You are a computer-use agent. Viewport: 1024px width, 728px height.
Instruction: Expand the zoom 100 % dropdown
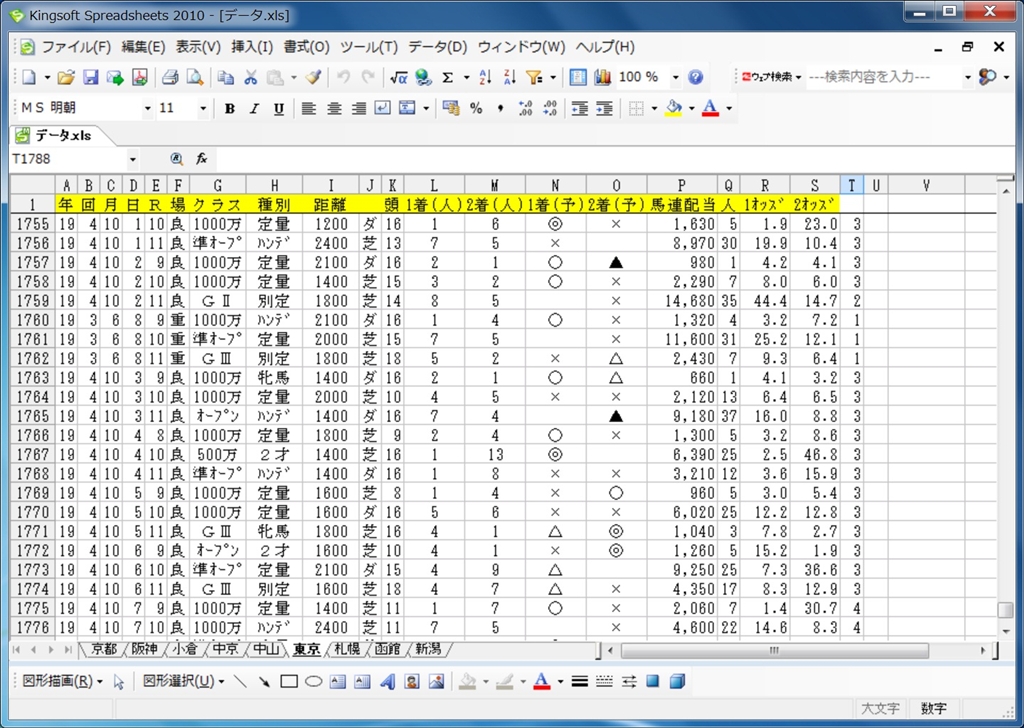tap(675, 77)
